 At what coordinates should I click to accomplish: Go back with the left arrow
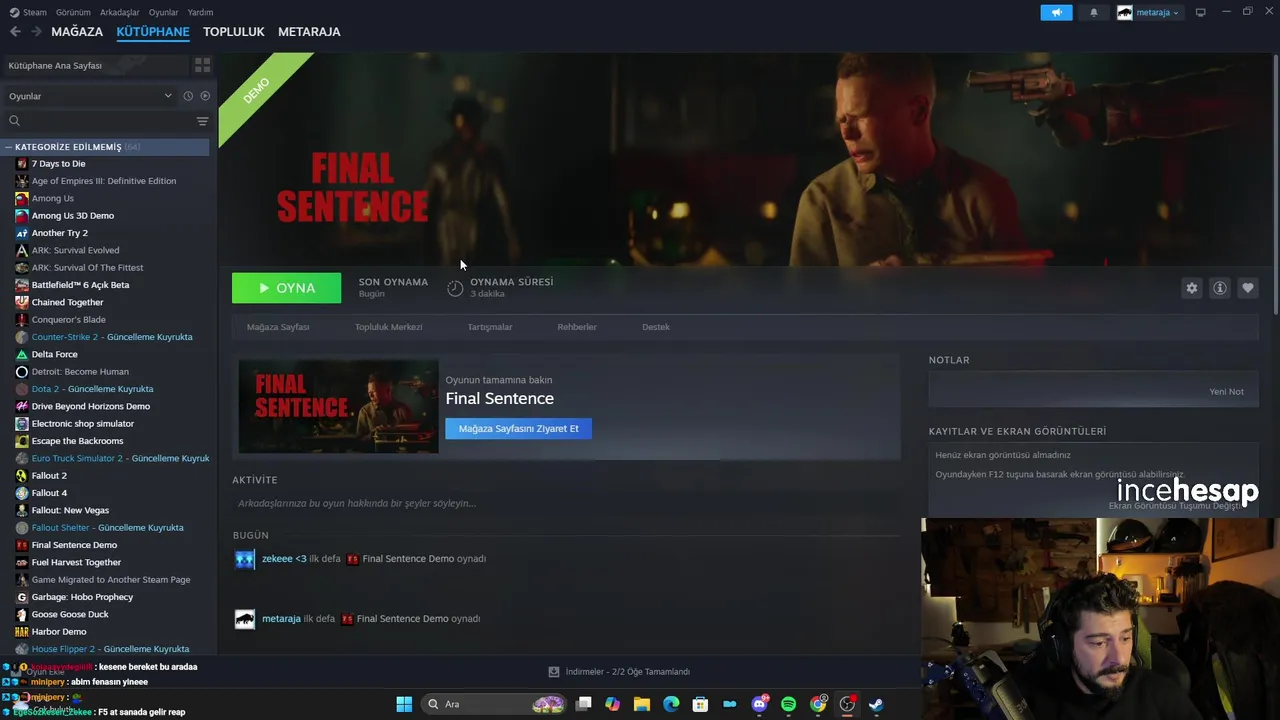pos(15,32)
